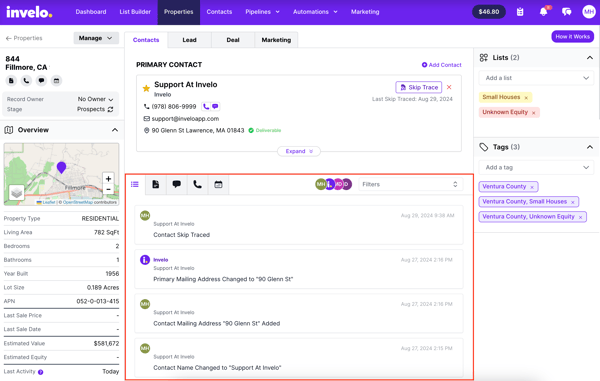
Task: Go back to Properties
Action: pyautogui.click(x=24, y=38)
